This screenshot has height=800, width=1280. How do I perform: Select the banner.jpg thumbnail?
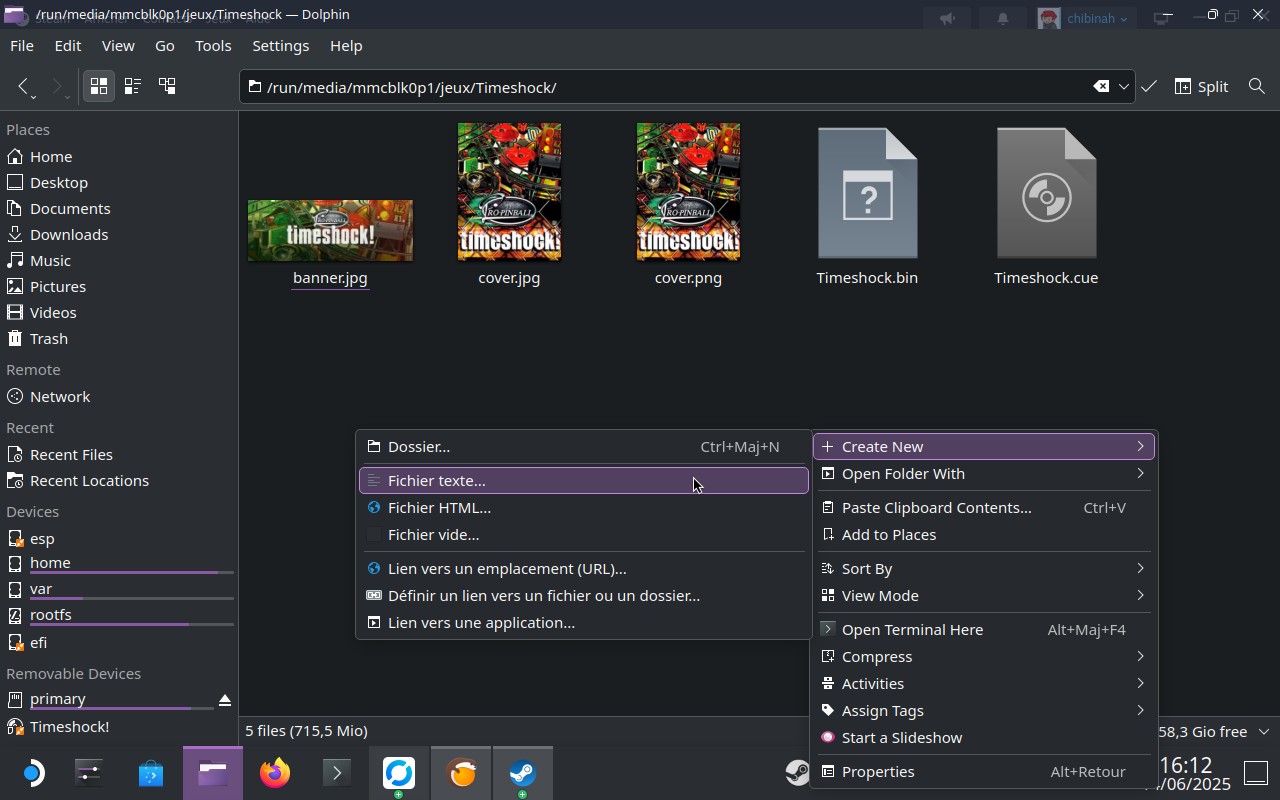click(330, 230)
